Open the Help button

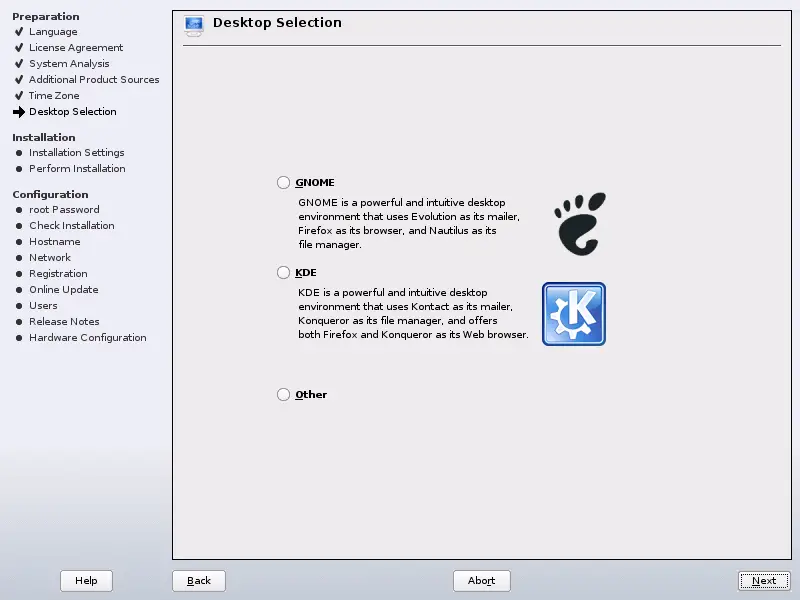click(86, 581)
